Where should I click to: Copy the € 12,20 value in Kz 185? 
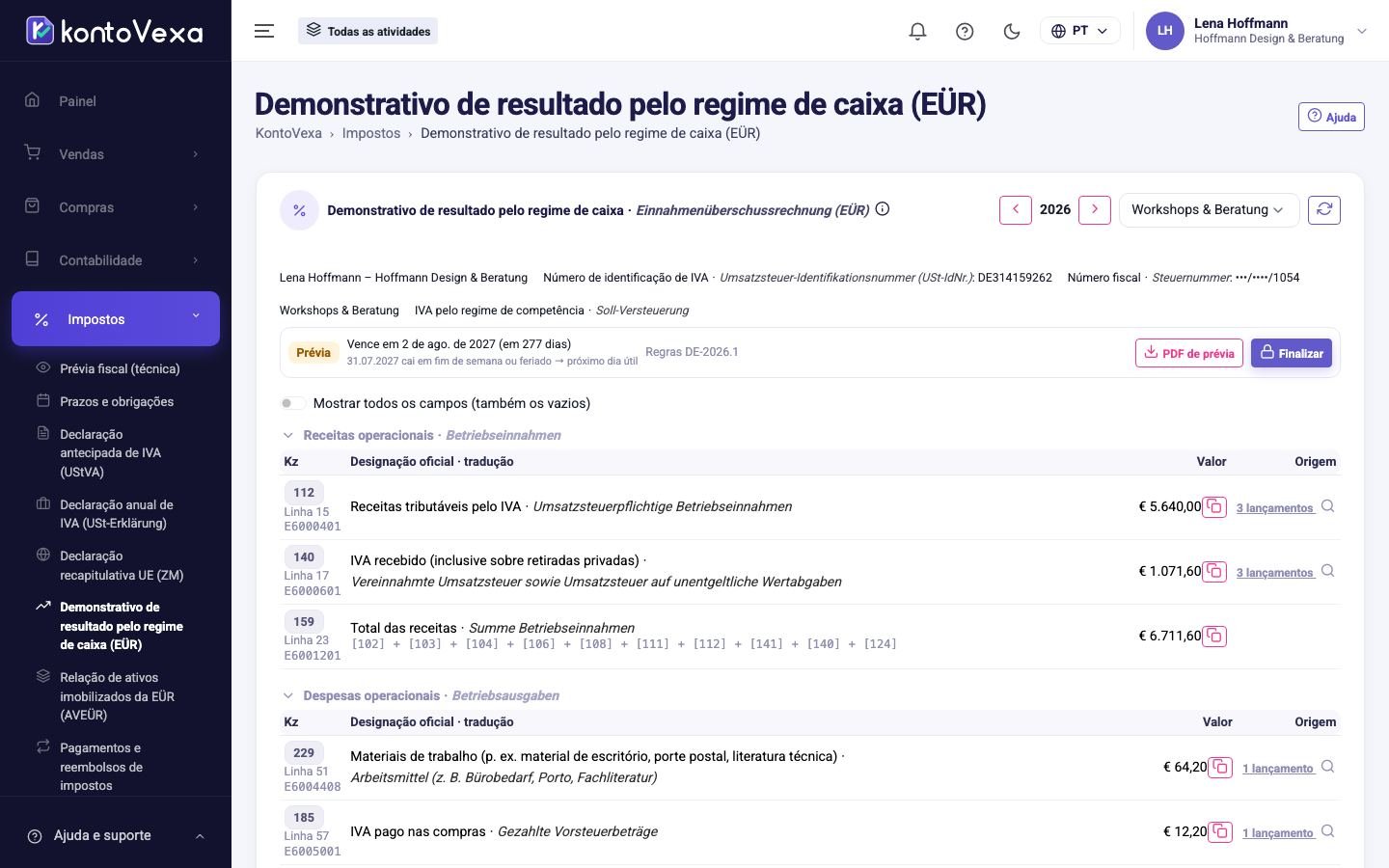[1220, 831]
